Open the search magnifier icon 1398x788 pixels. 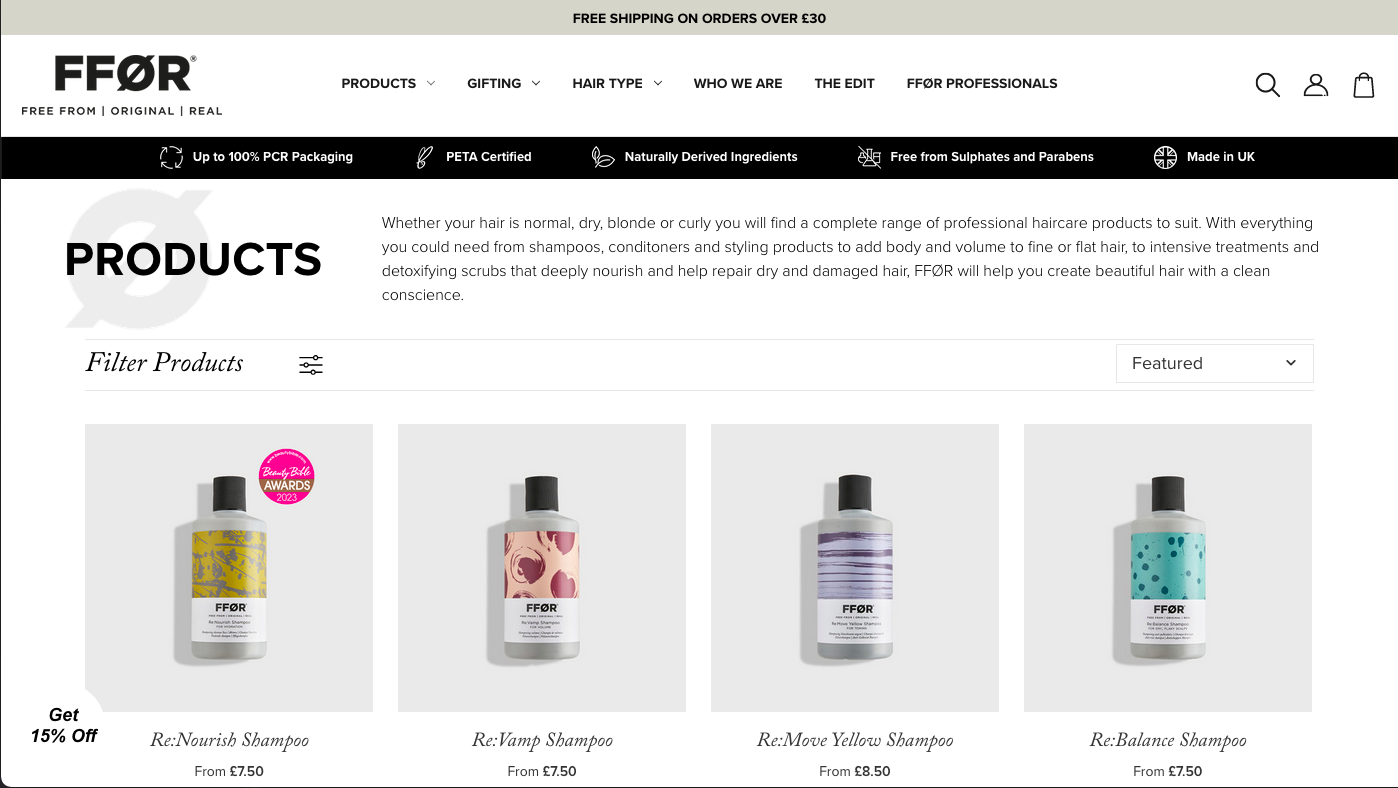tap(1267, 85)
